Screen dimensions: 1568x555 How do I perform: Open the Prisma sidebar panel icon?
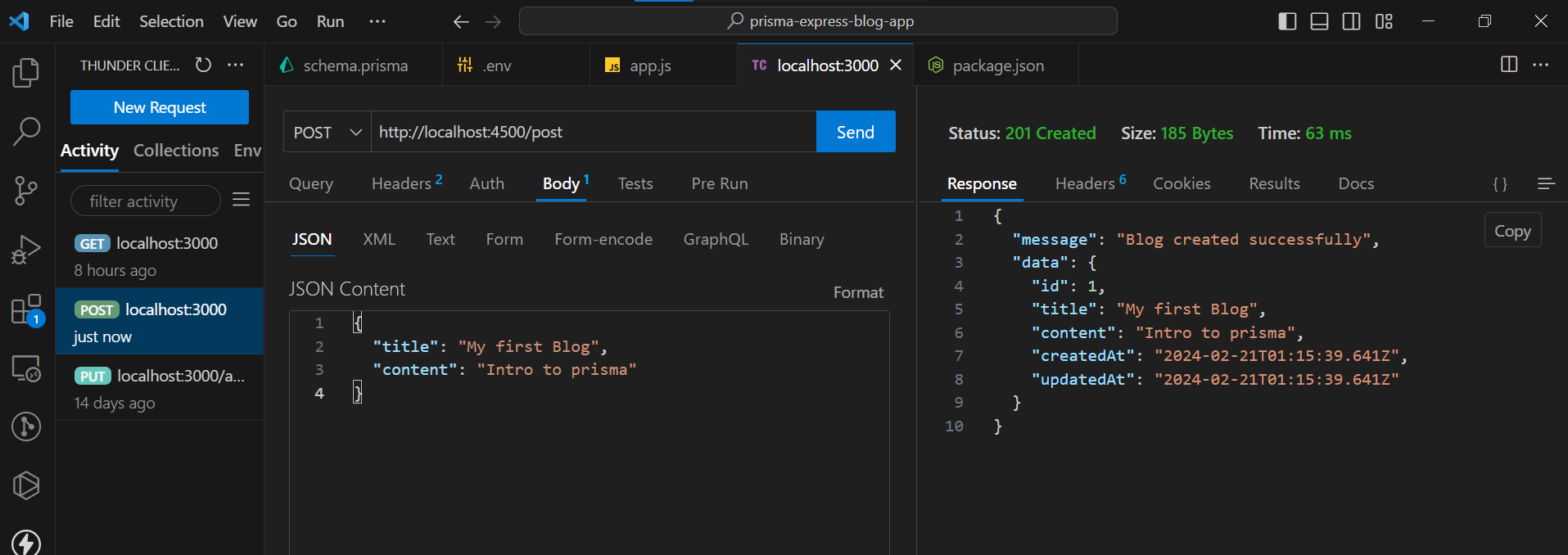click(x=26, y=485)
